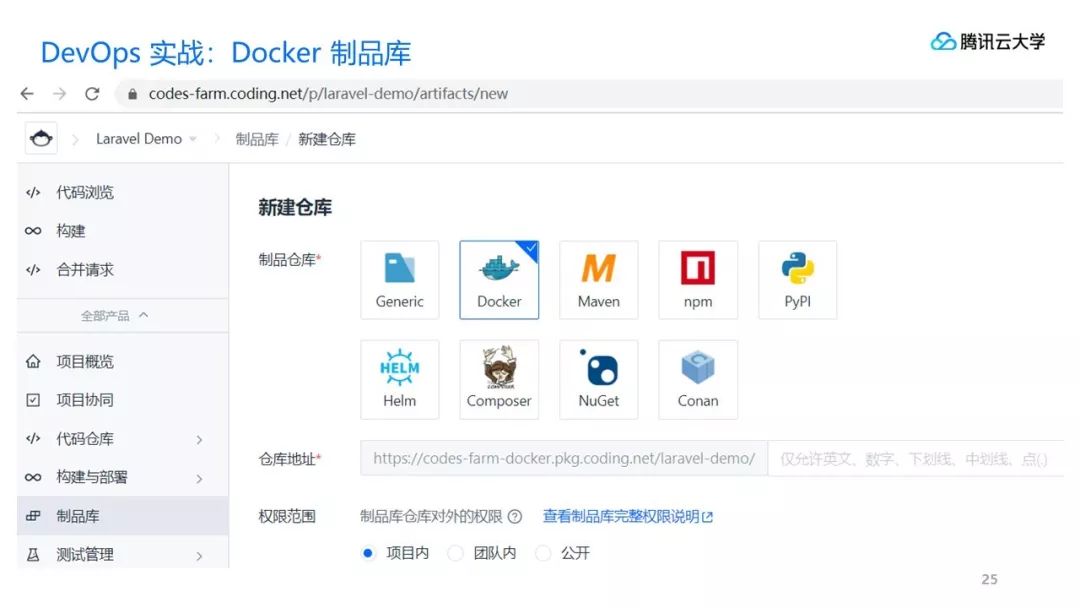Expand the 测试管理 chevron

pos(200,556)
